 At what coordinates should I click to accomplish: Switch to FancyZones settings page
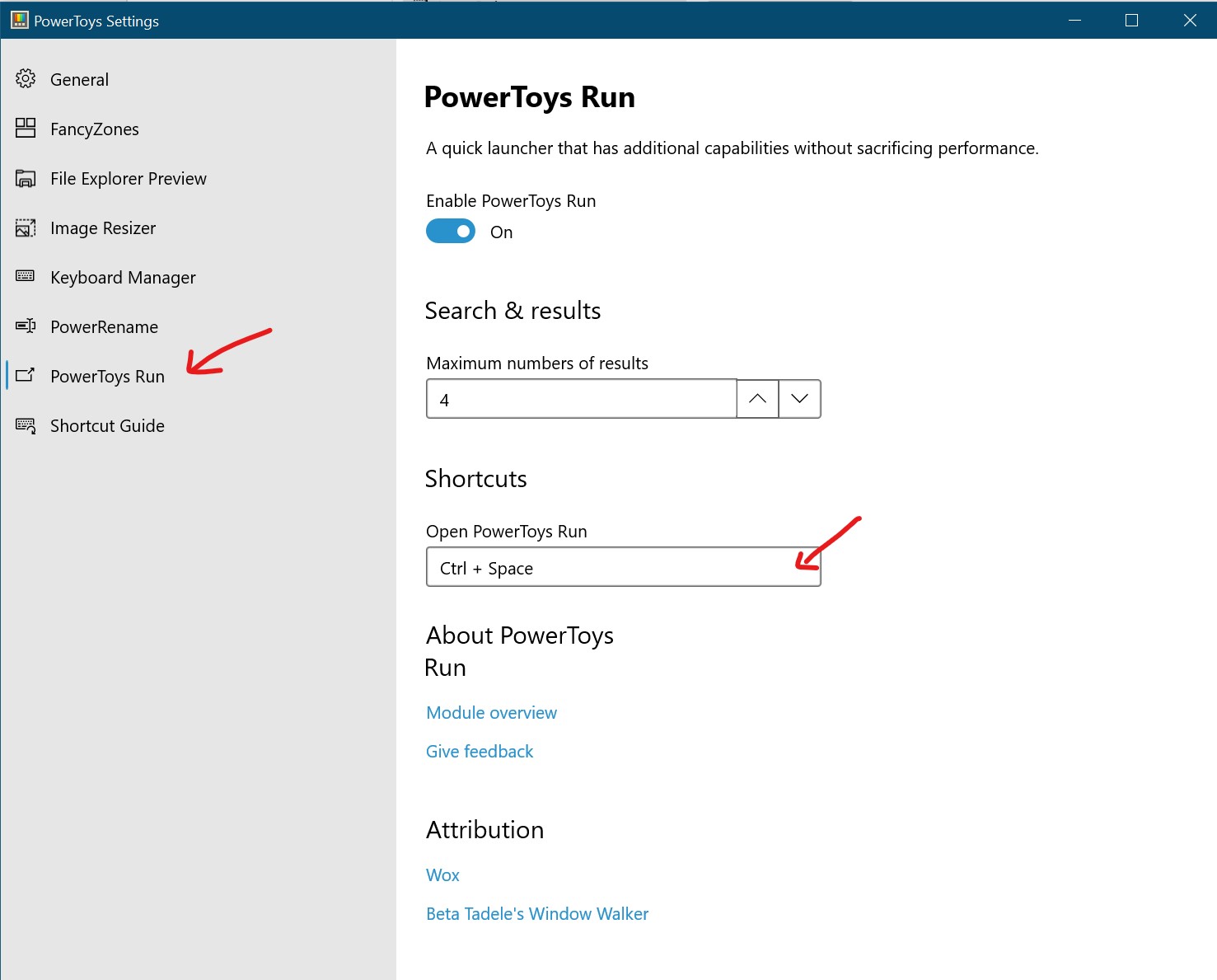(94, 129)
